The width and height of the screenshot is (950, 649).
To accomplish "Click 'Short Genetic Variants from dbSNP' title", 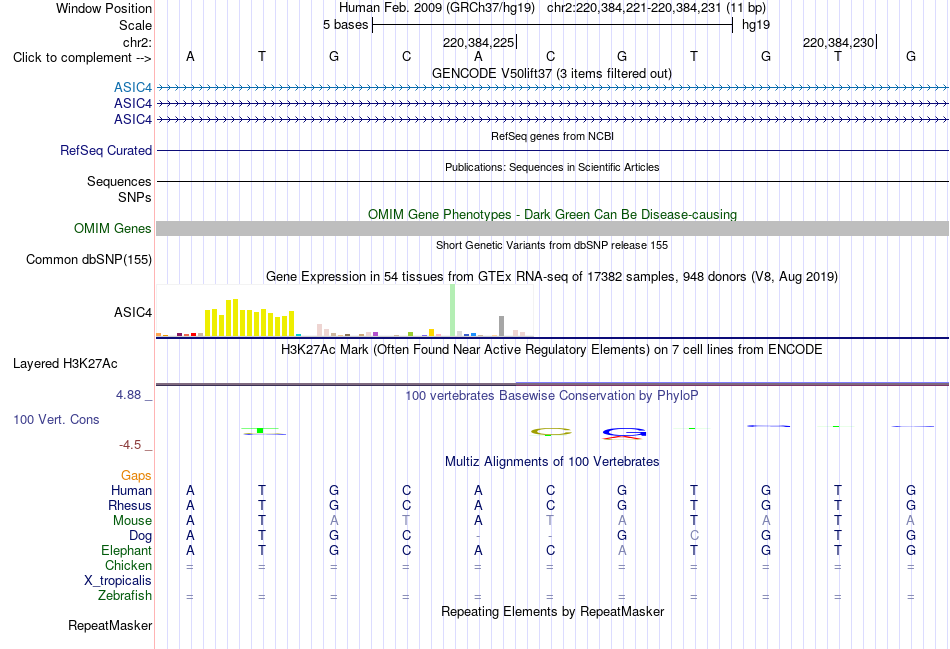I will [552, 245].
